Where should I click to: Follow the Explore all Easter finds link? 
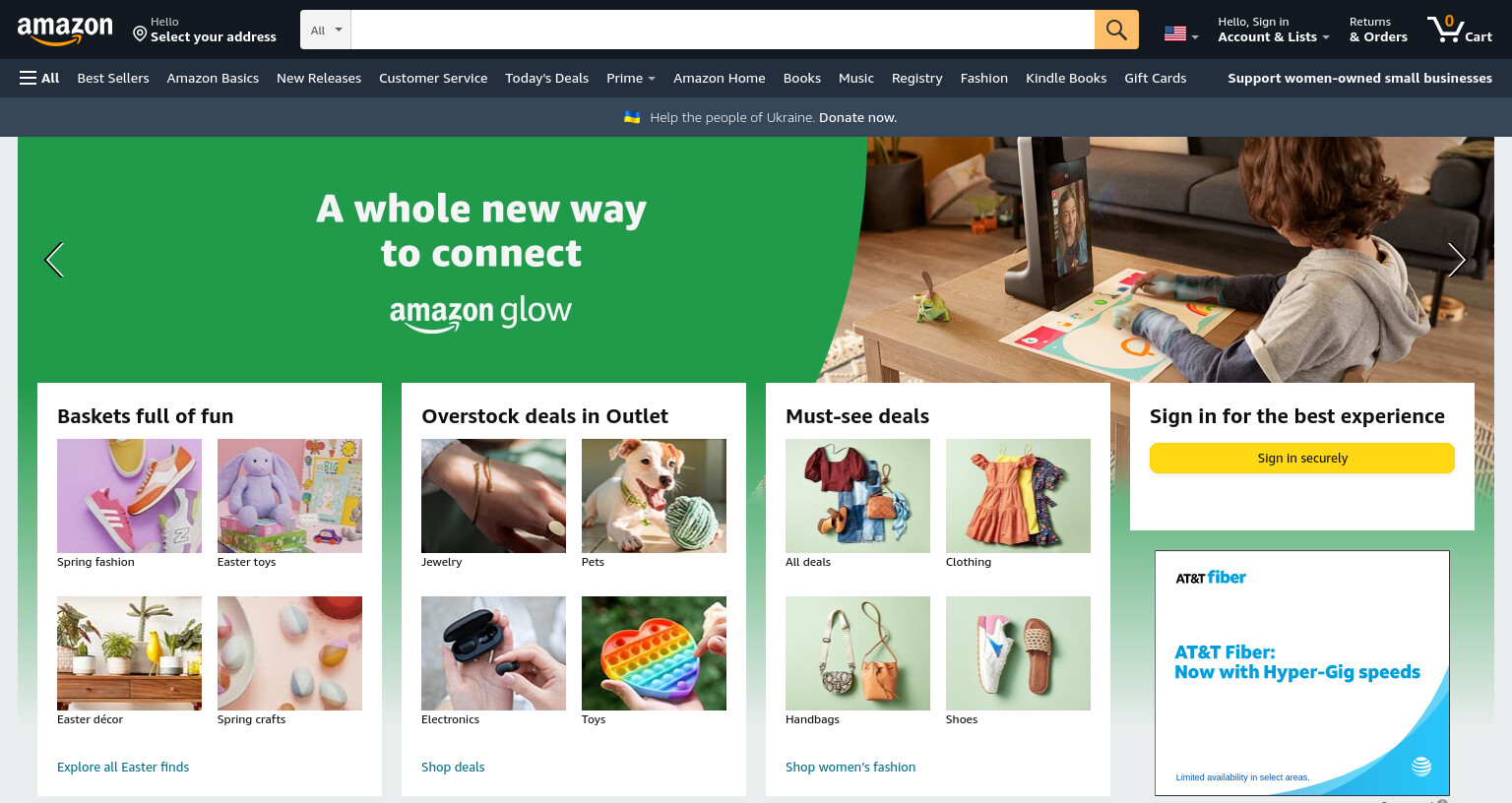123,767
